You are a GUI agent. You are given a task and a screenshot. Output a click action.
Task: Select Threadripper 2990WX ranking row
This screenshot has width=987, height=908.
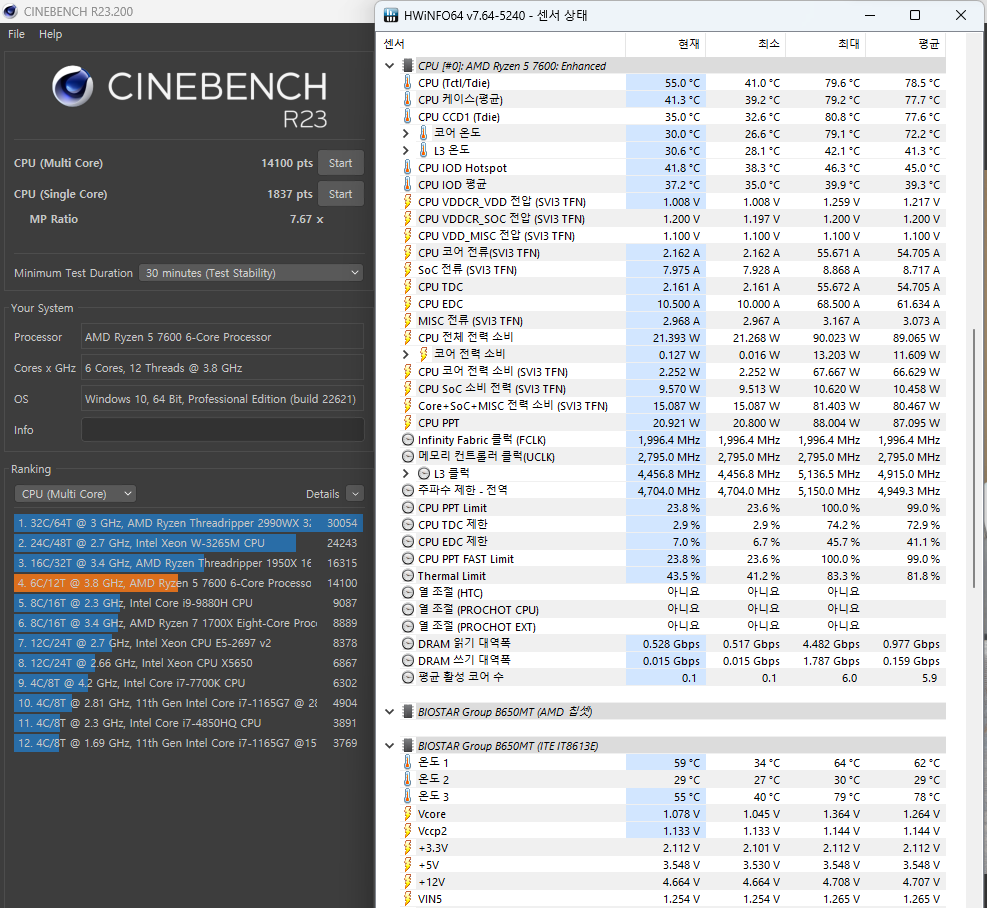click(188, 523)
